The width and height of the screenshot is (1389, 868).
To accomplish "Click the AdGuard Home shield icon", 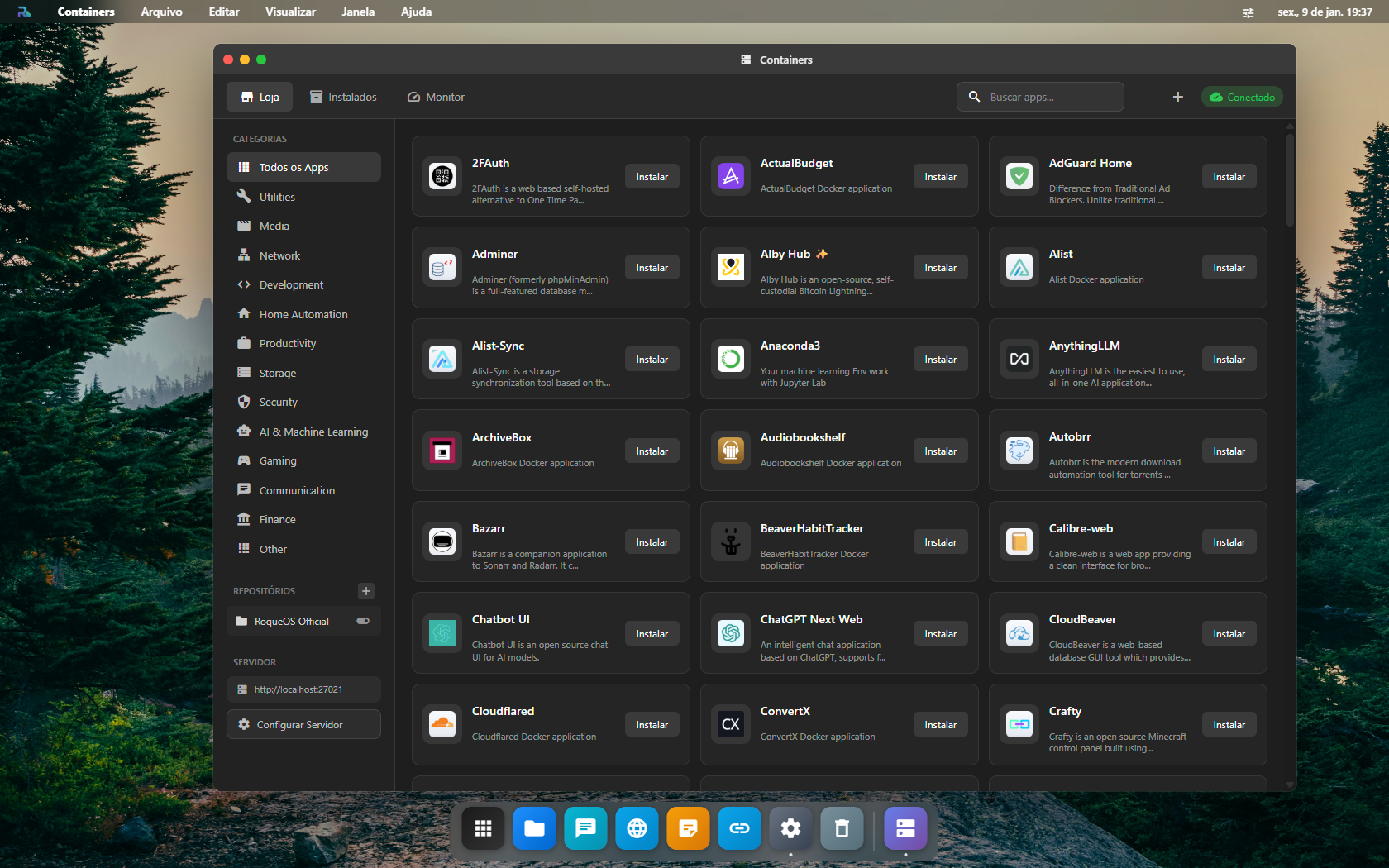I will (1019, 176).
